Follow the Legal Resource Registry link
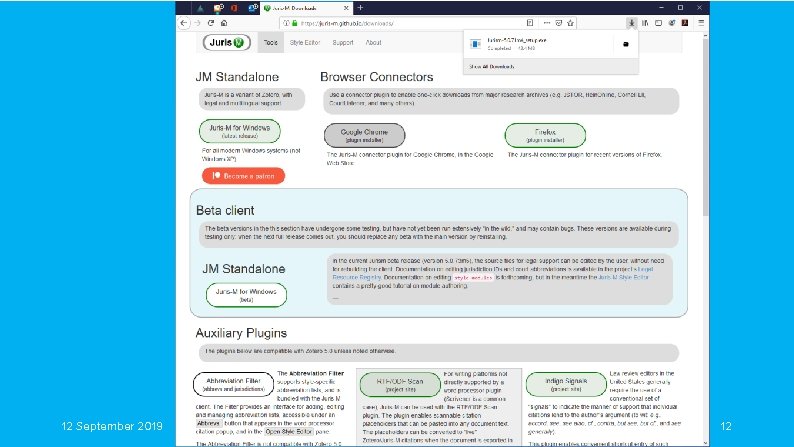This screenshot has height=447, width=794. pyautogui.click(x=356, y=277)
